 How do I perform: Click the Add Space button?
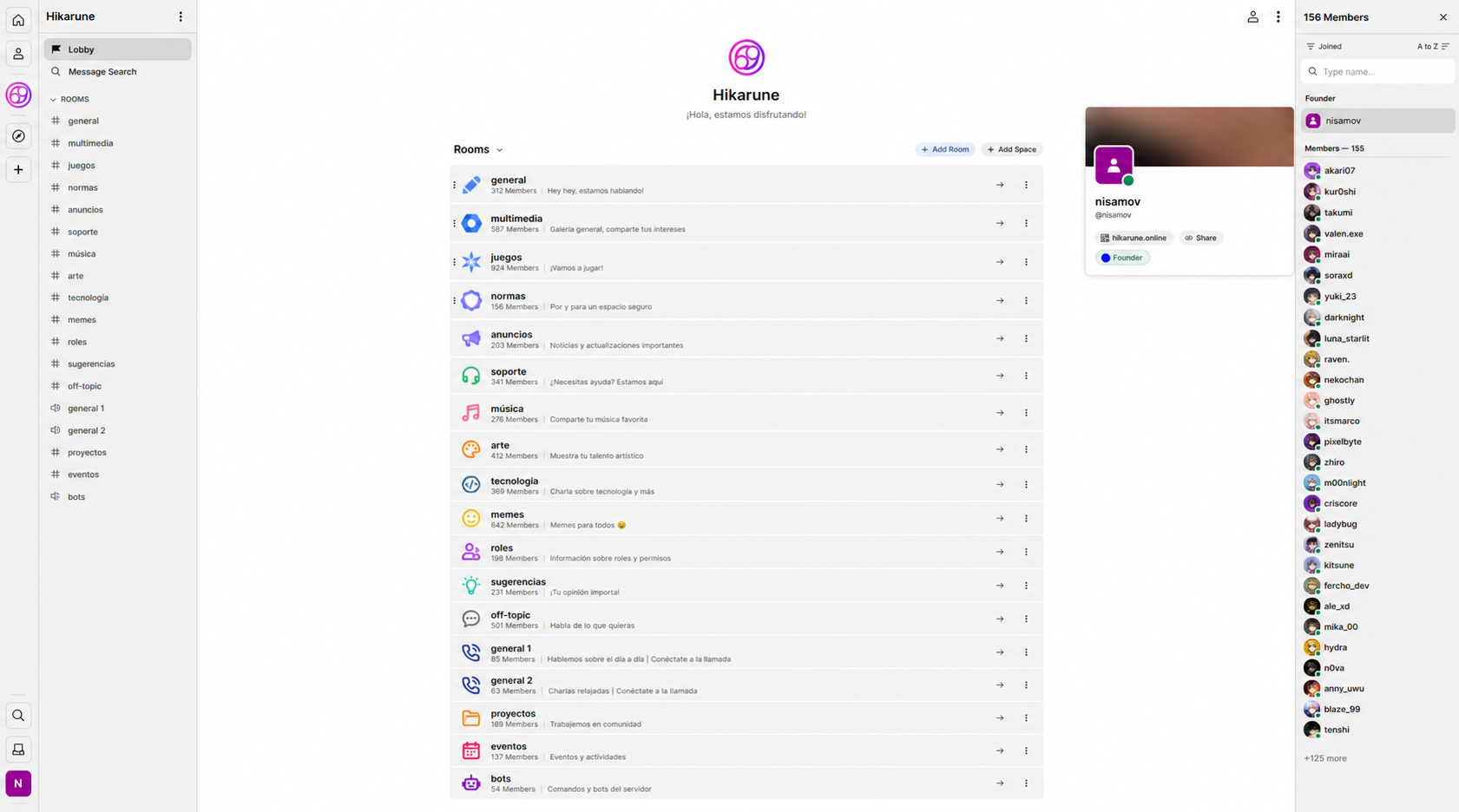point(1012,149)
